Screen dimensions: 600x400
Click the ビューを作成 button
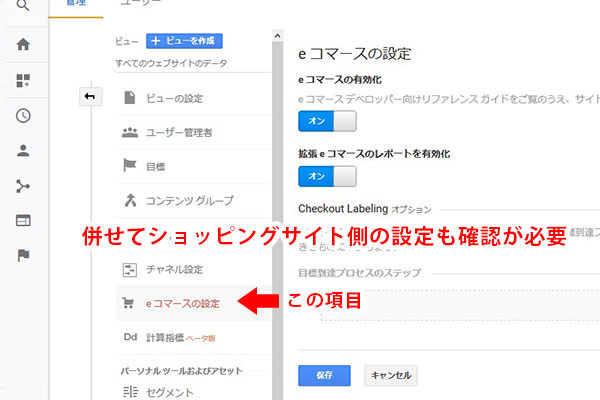184,41
